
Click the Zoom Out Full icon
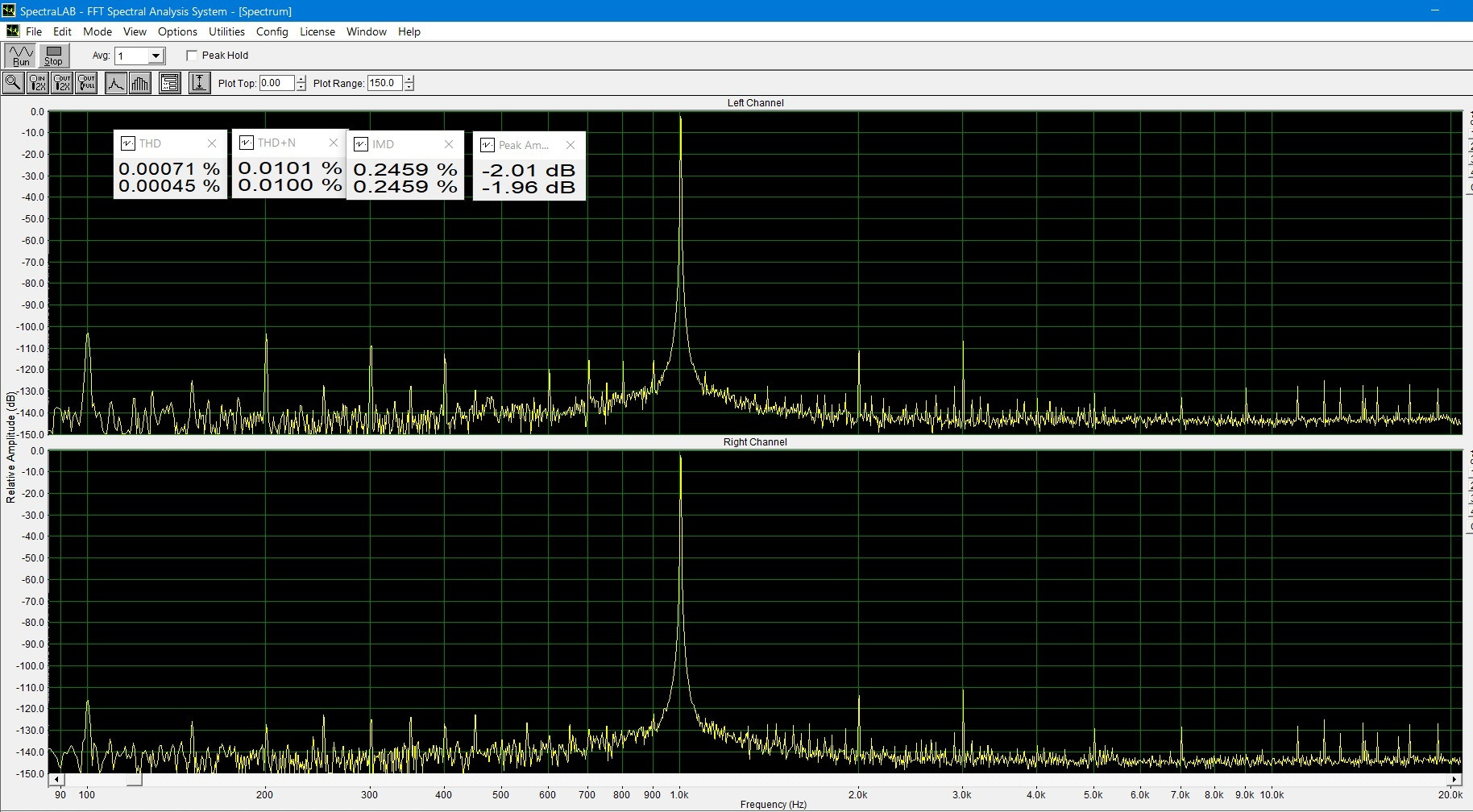point(86,83)
